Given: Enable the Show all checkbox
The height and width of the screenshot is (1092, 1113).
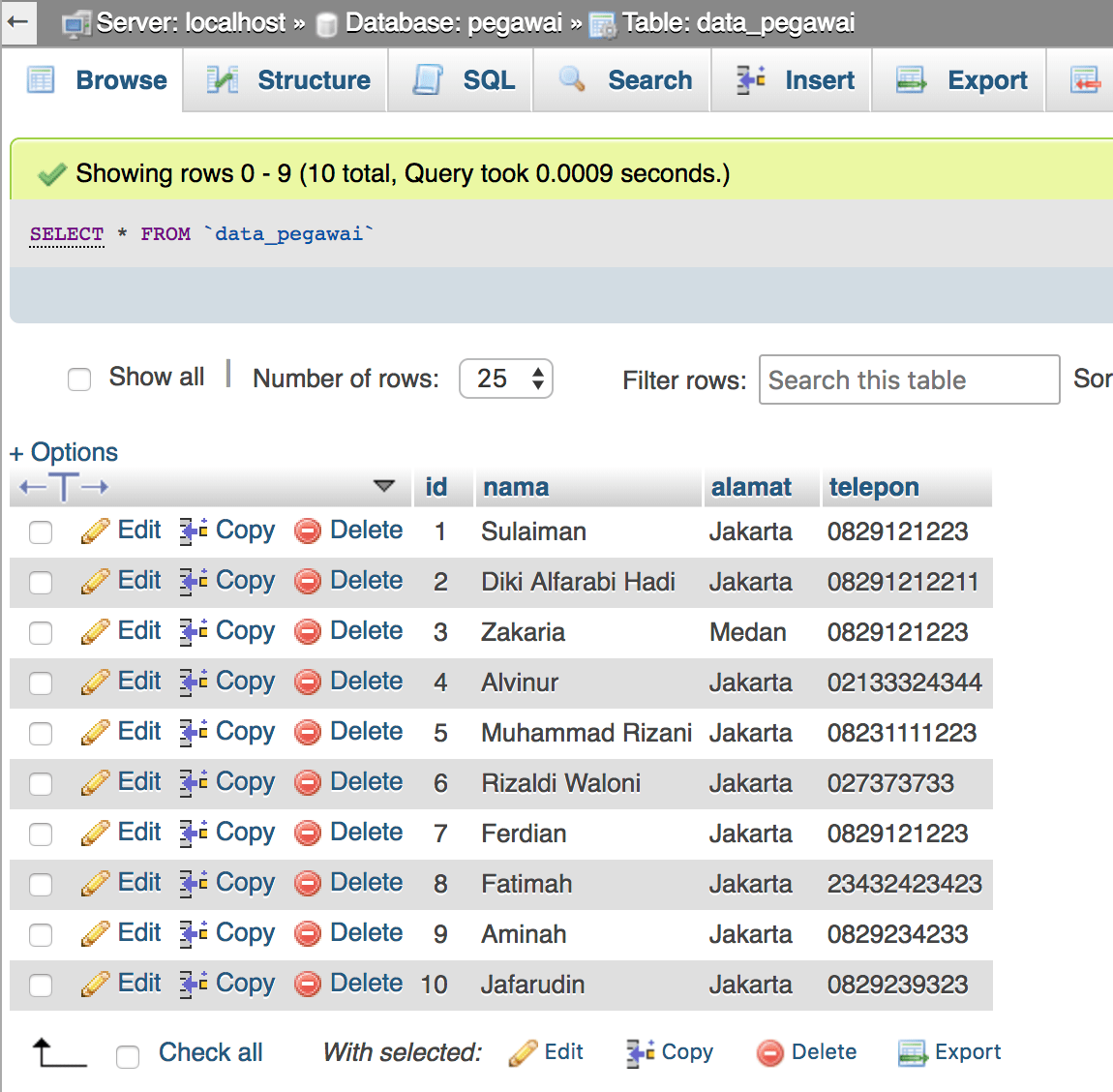Looking at the screenshot, I should click(79, 379).
